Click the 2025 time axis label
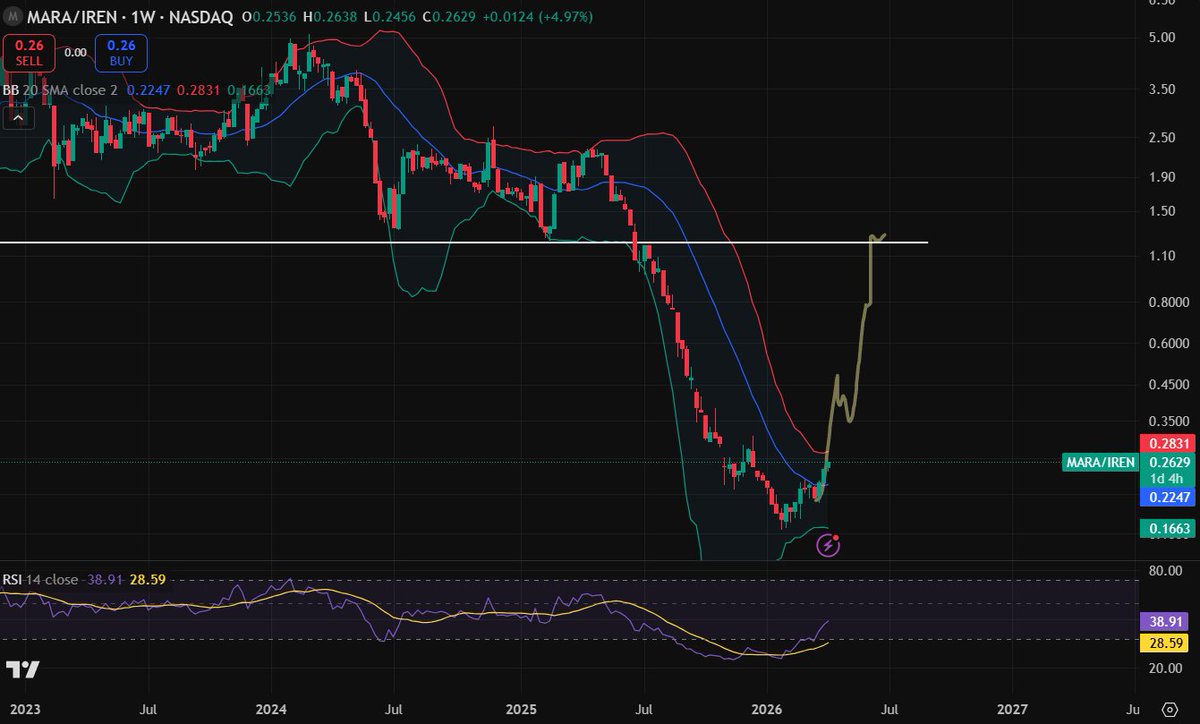Image resolution: width=1200 pixels, height=724 pixels. [520, 709]
